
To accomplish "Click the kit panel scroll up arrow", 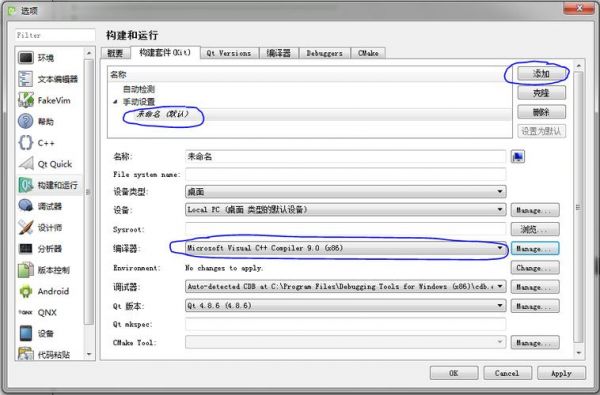I will [579, 66].
